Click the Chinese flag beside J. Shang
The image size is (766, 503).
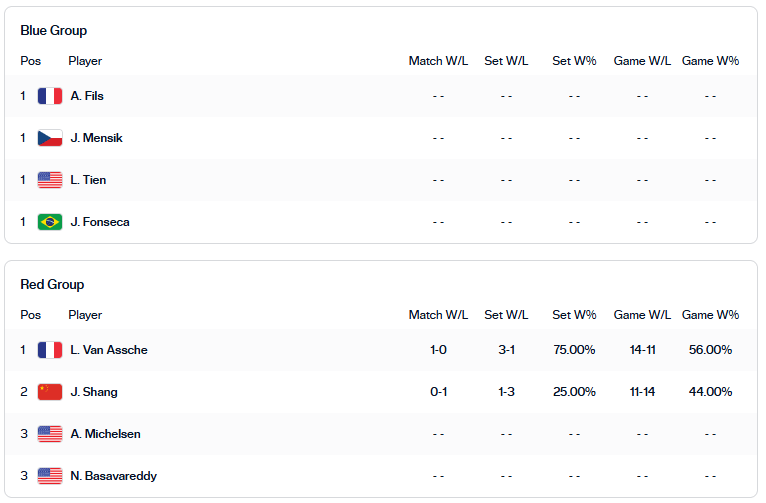[x=50, y=392]
